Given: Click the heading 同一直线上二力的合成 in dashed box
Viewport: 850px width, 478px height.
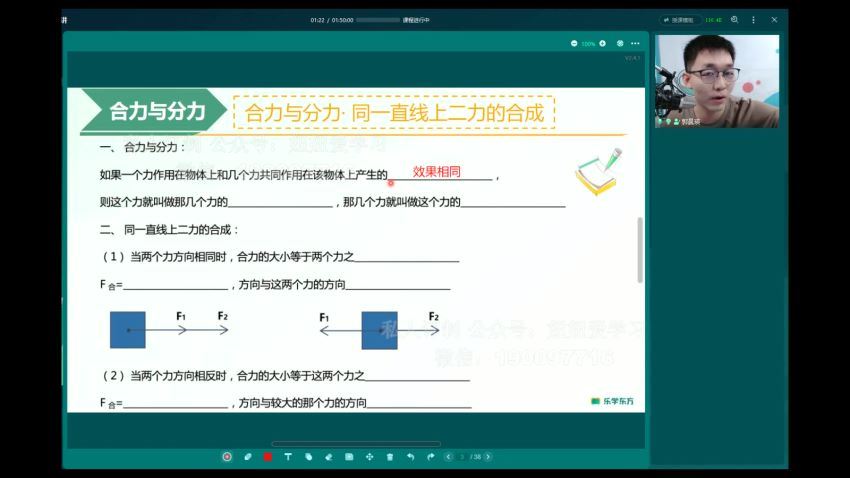Looking at the screenshot, I should point(447,113).
